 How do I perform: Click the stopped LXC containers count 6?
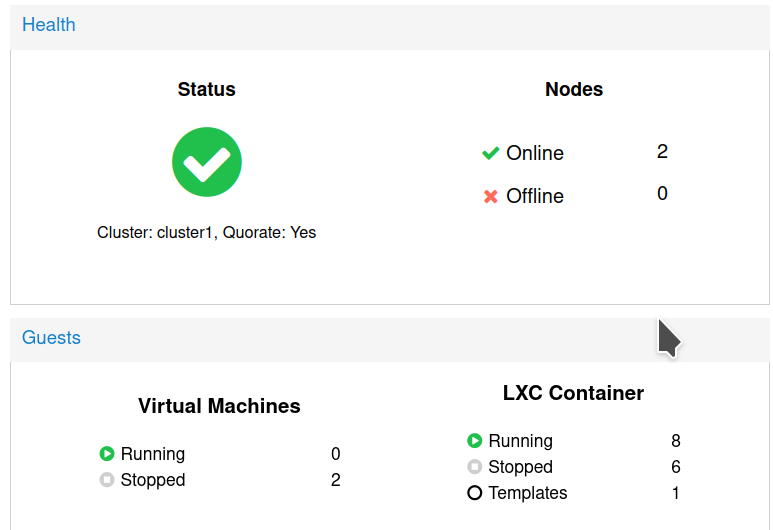coord(676,467)
